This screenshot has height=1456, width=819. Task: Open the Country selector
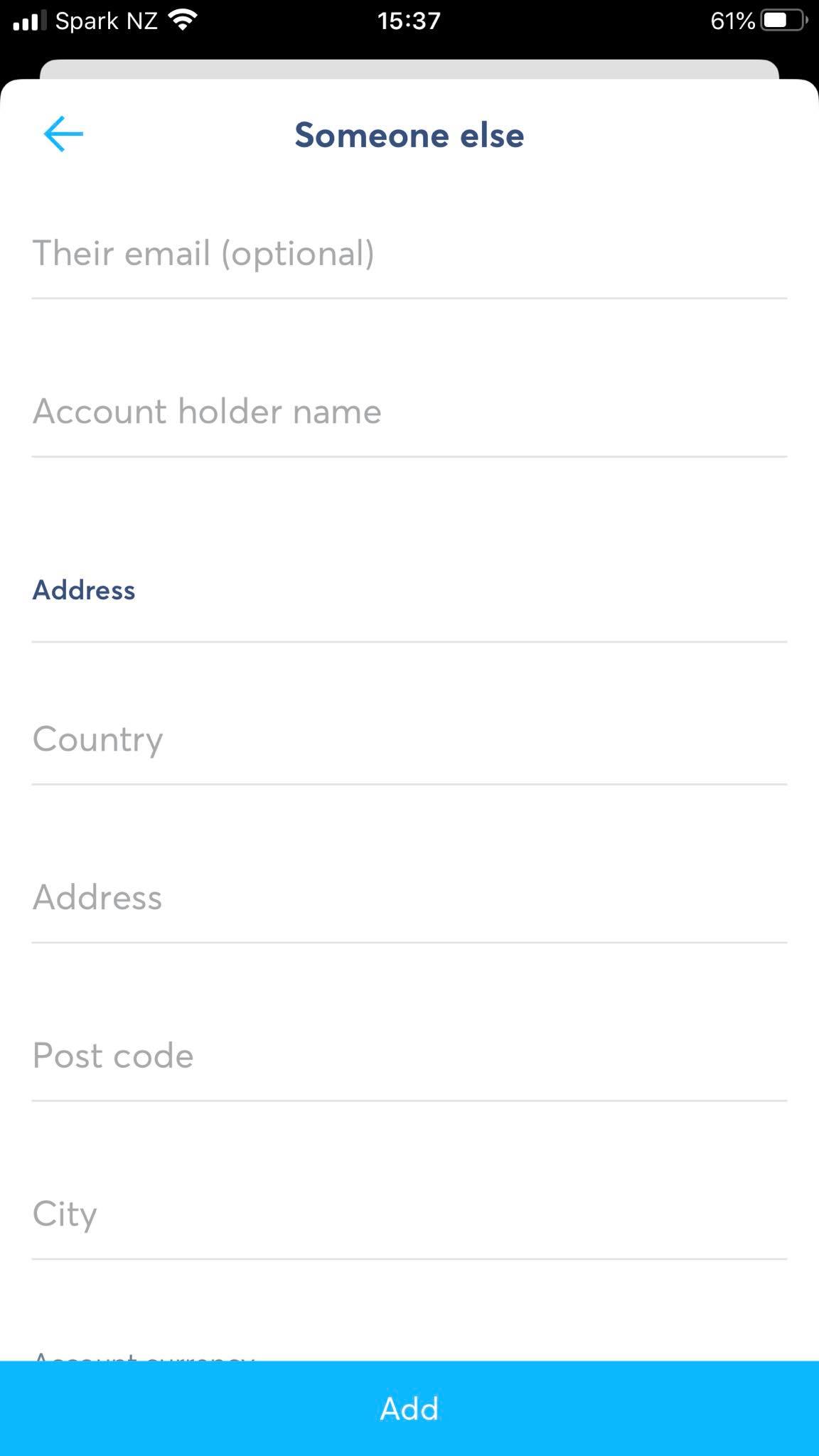coord(409,740)
